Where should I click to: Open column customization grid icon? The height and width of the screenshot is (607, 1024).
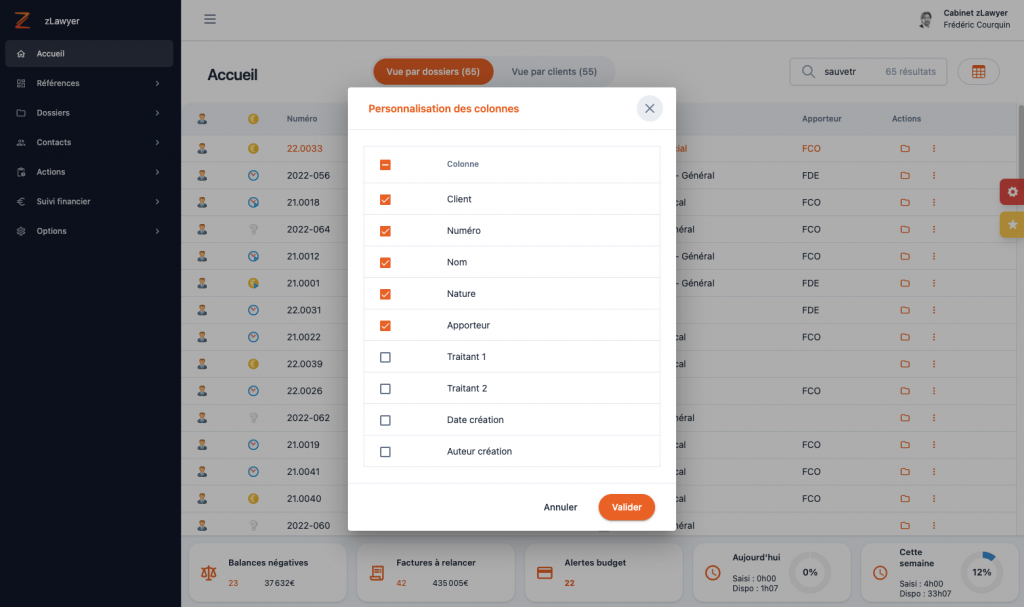point(978,72)
